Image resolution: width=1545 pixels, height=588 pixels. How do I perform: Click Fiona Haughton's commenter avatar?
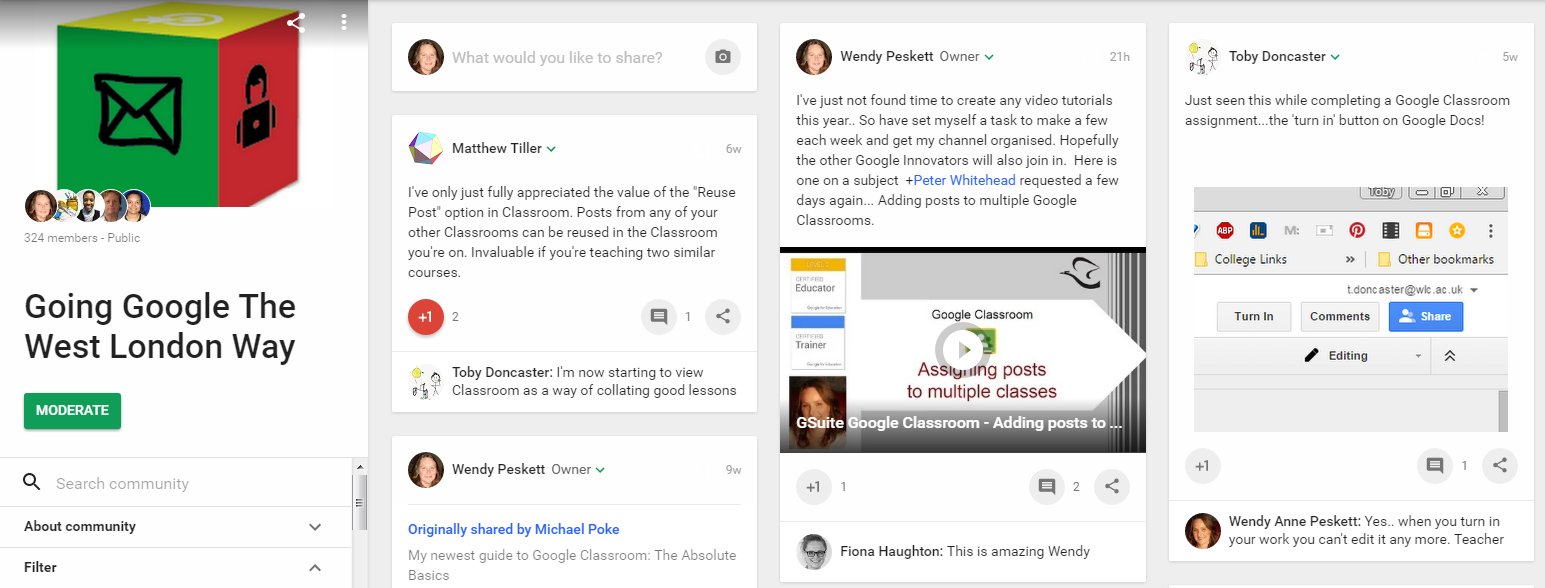click(814, 552)
